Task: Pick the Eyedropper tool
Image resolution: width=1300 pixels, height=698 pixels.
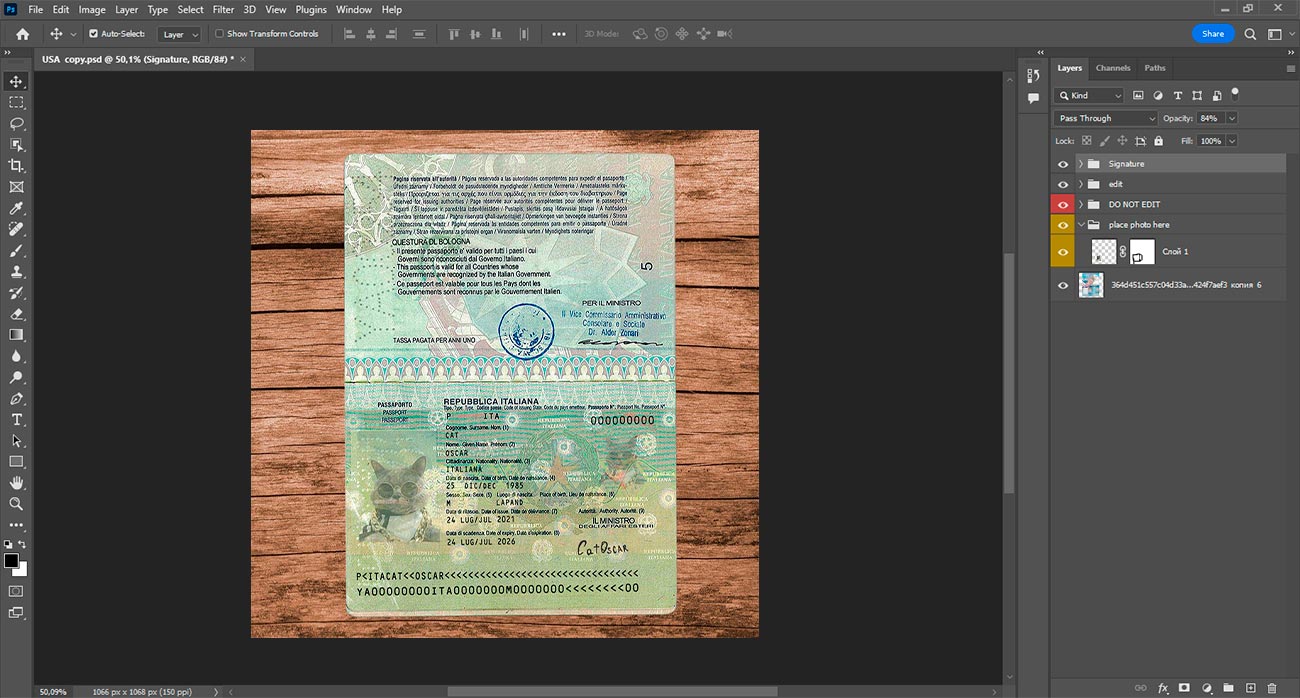Action: 16,208
